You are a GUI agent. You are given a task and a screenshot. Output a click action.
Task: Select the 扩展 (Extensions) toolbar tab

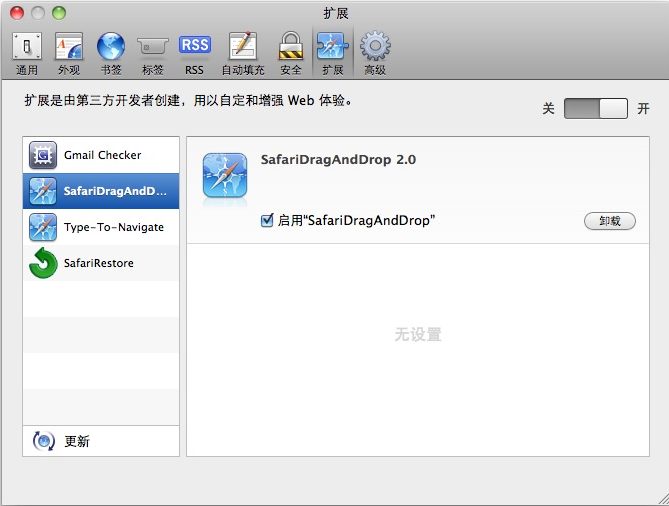click(333, 53)
